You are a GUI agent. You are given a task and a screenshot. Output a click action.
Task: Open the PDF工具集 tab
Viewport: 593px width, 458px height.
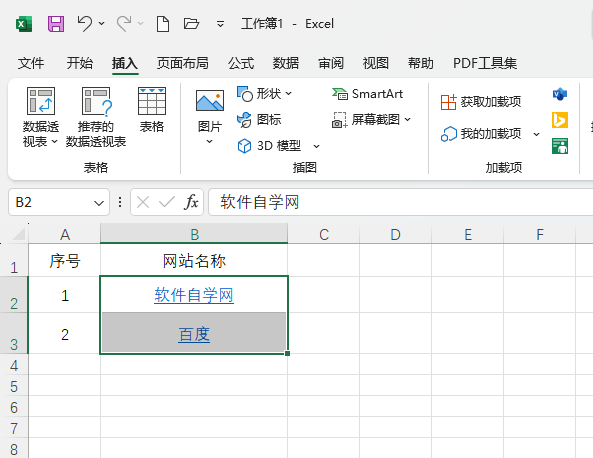pos(485,63)
